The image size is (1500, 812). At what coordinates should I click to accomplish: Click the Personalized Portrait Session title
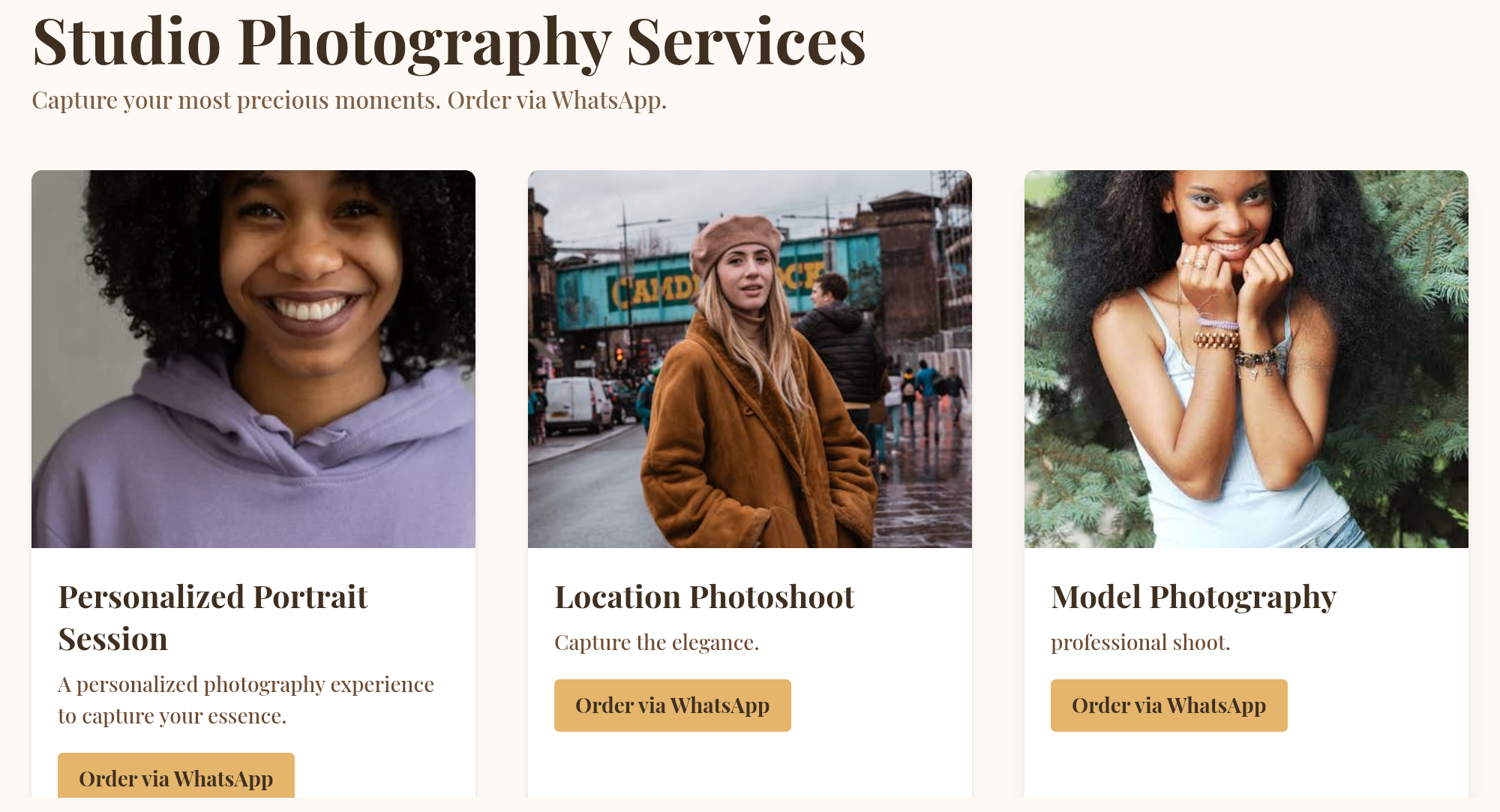click(x=213, y=618)
